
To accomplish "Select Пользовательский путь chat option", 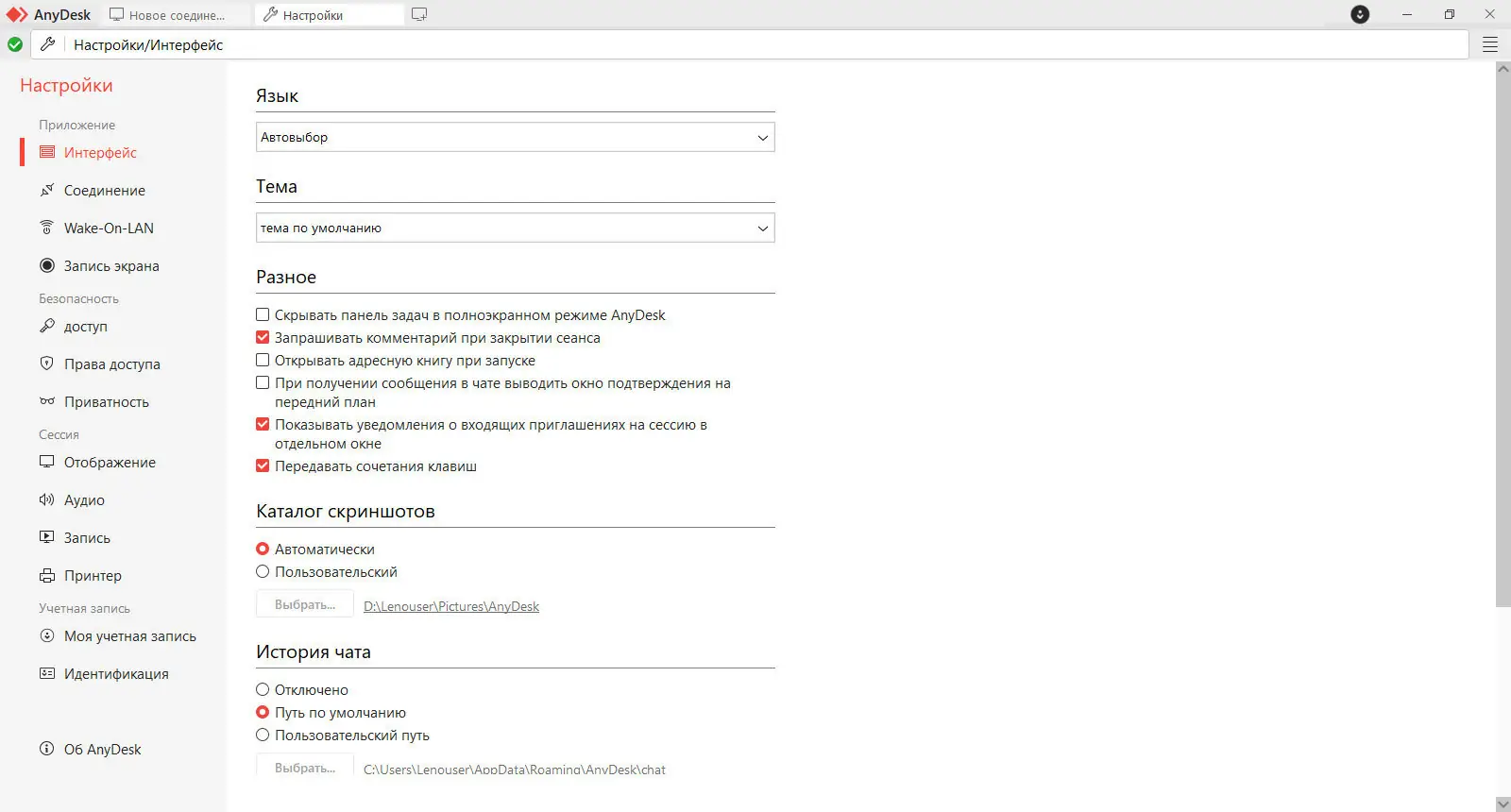I will (263, 735).
